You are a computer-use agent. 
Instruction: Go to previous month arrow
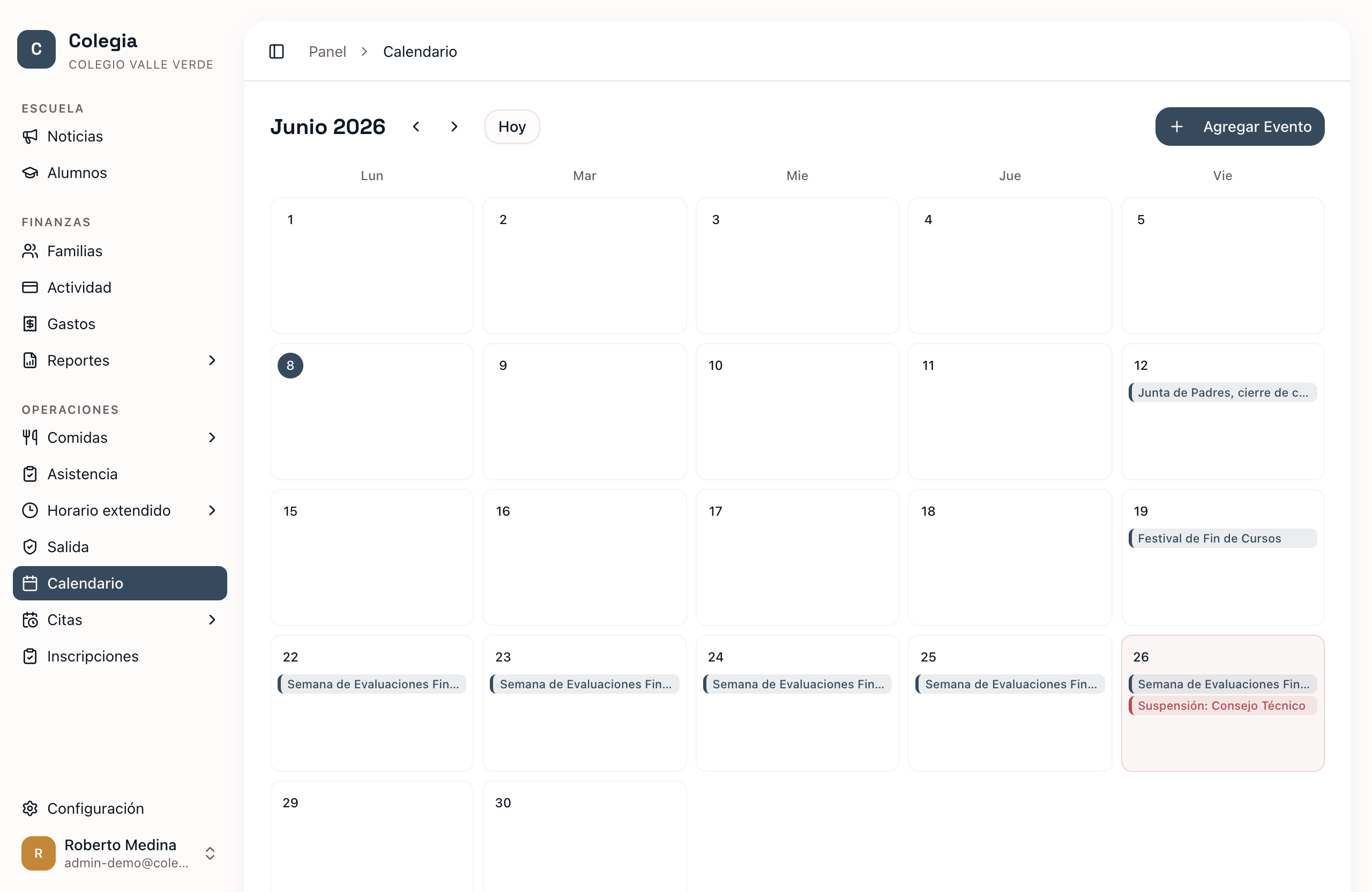(x=416, y=127)
